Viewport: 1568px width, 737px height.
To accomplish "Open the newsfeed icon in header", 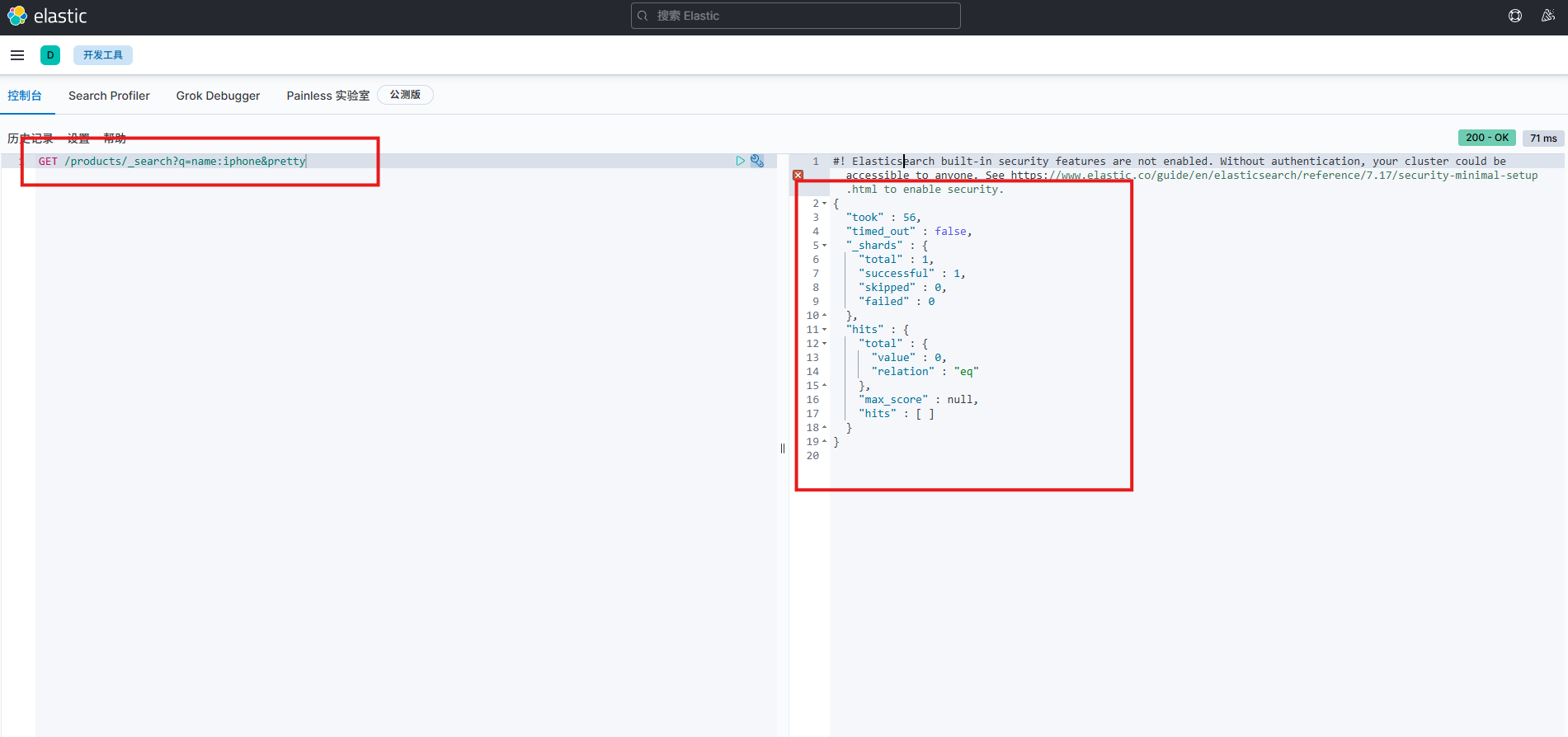I will (x=1547, y=16).
